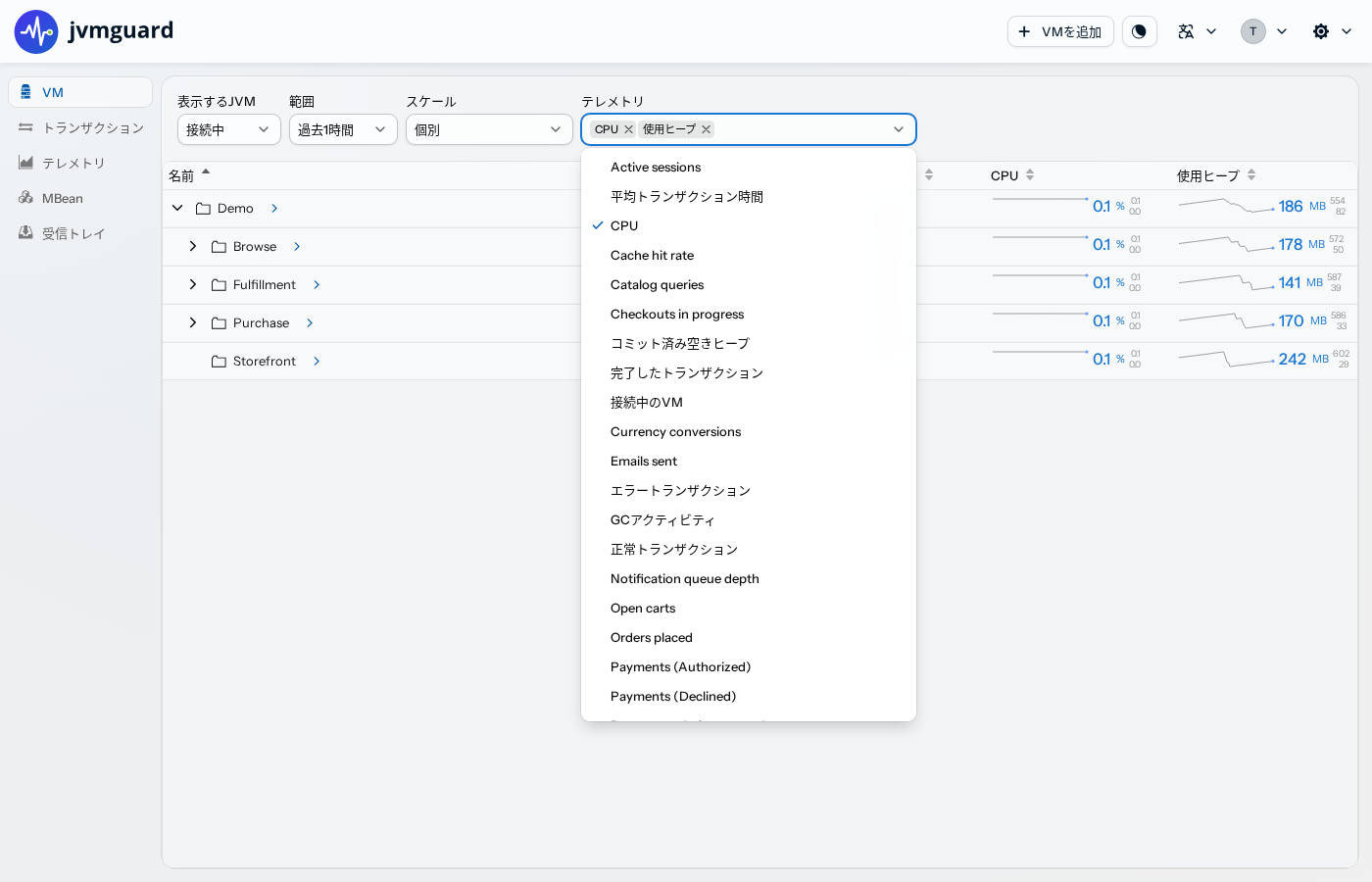Open the language switcher icon
Viewport: 1372px width, 882px height.
[x=1186, y=31]
